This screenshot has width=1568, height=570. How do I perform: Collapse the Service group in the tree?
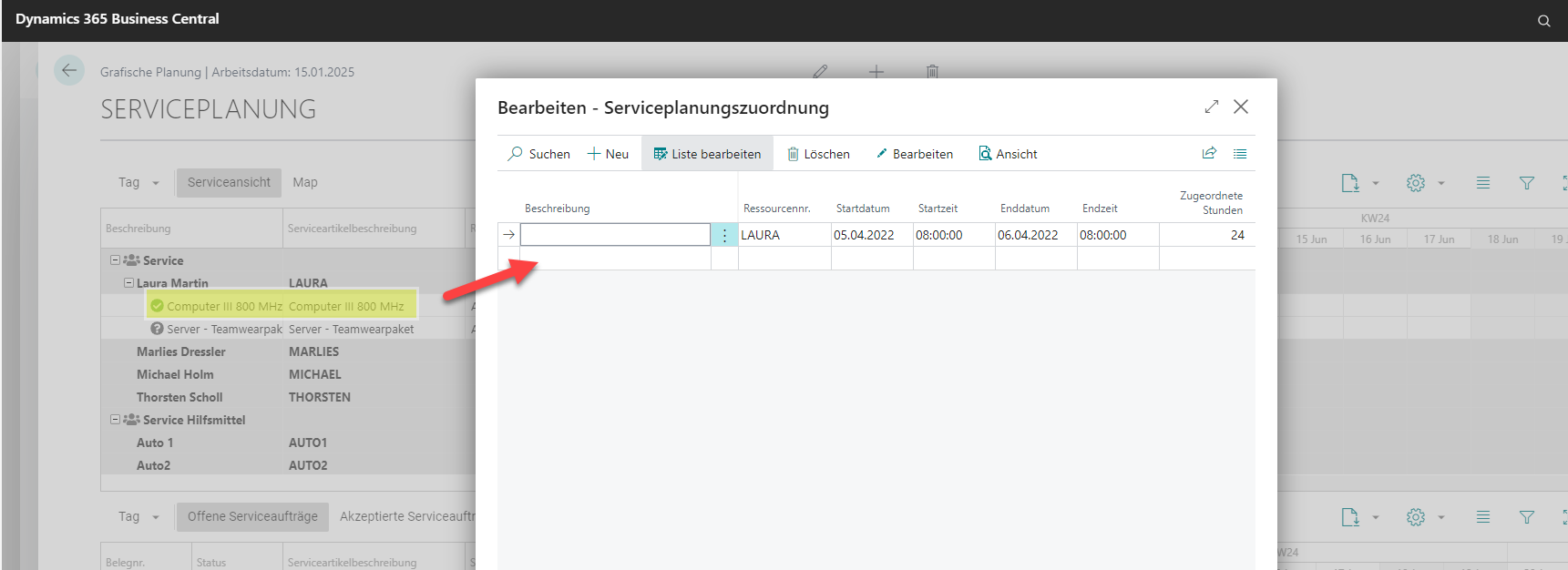(x=115, y=260)
